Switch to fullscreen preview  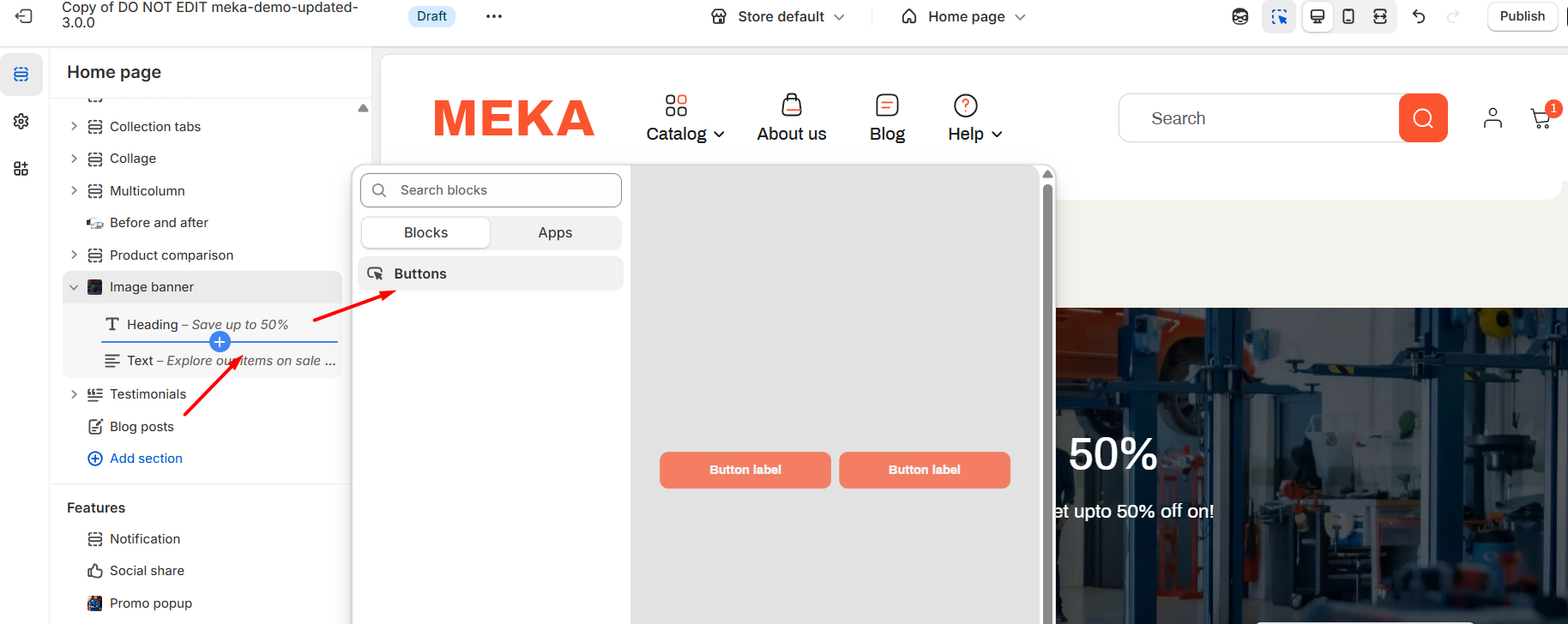click(1380, 16)
